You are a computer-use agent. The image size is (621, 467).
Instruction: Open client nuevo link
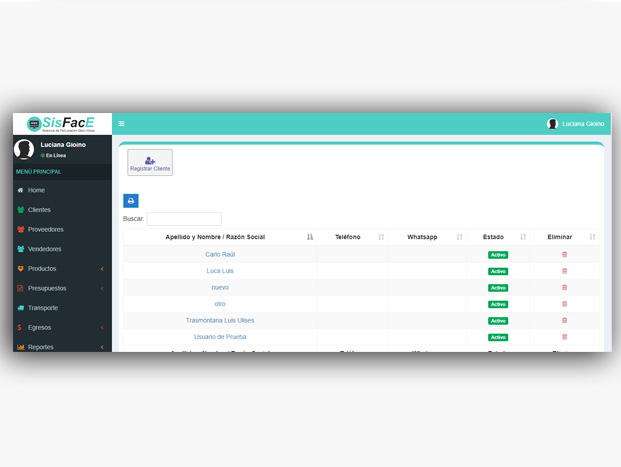coord(220,287)
